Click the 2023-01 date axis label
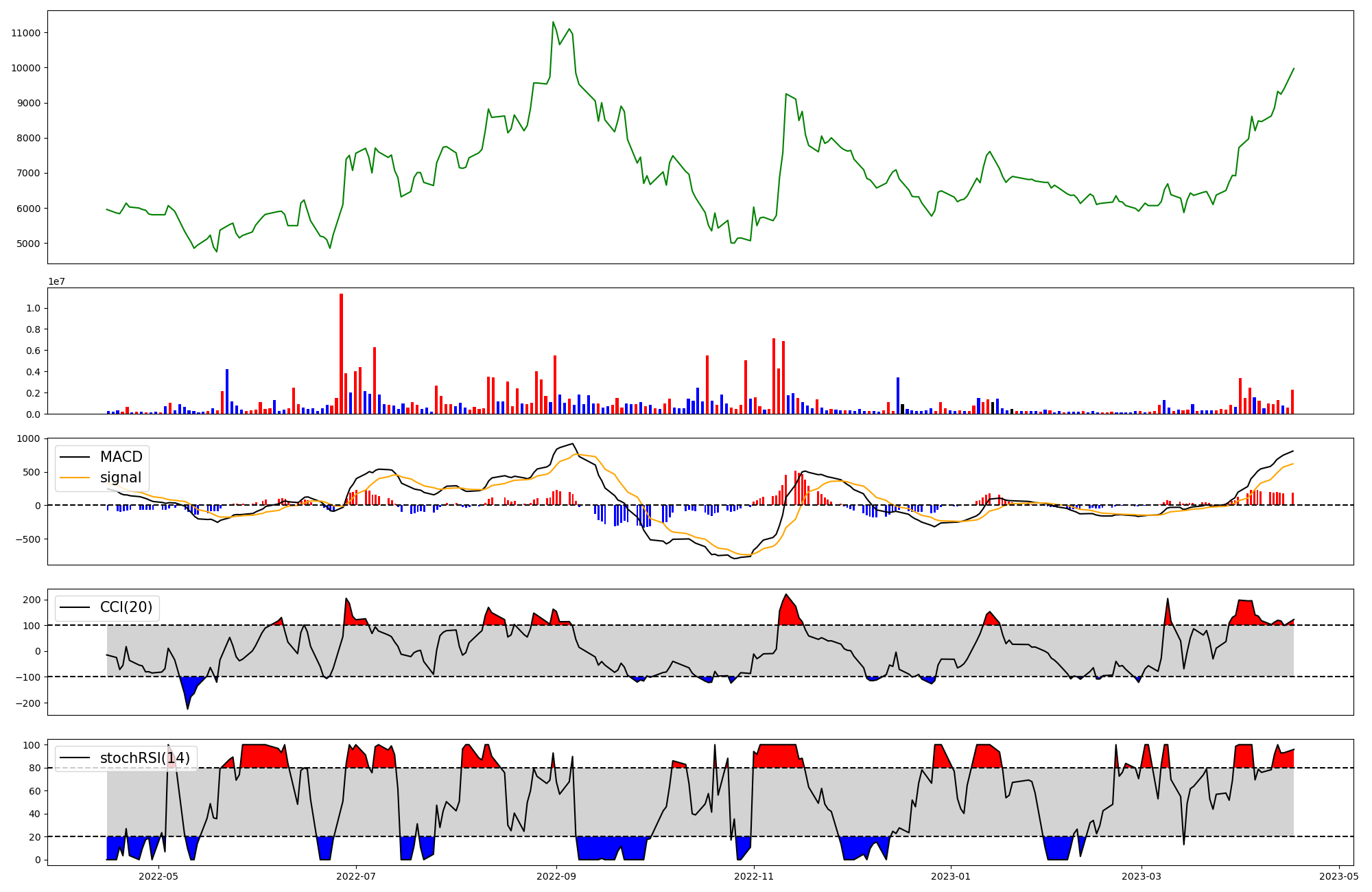 951,876
